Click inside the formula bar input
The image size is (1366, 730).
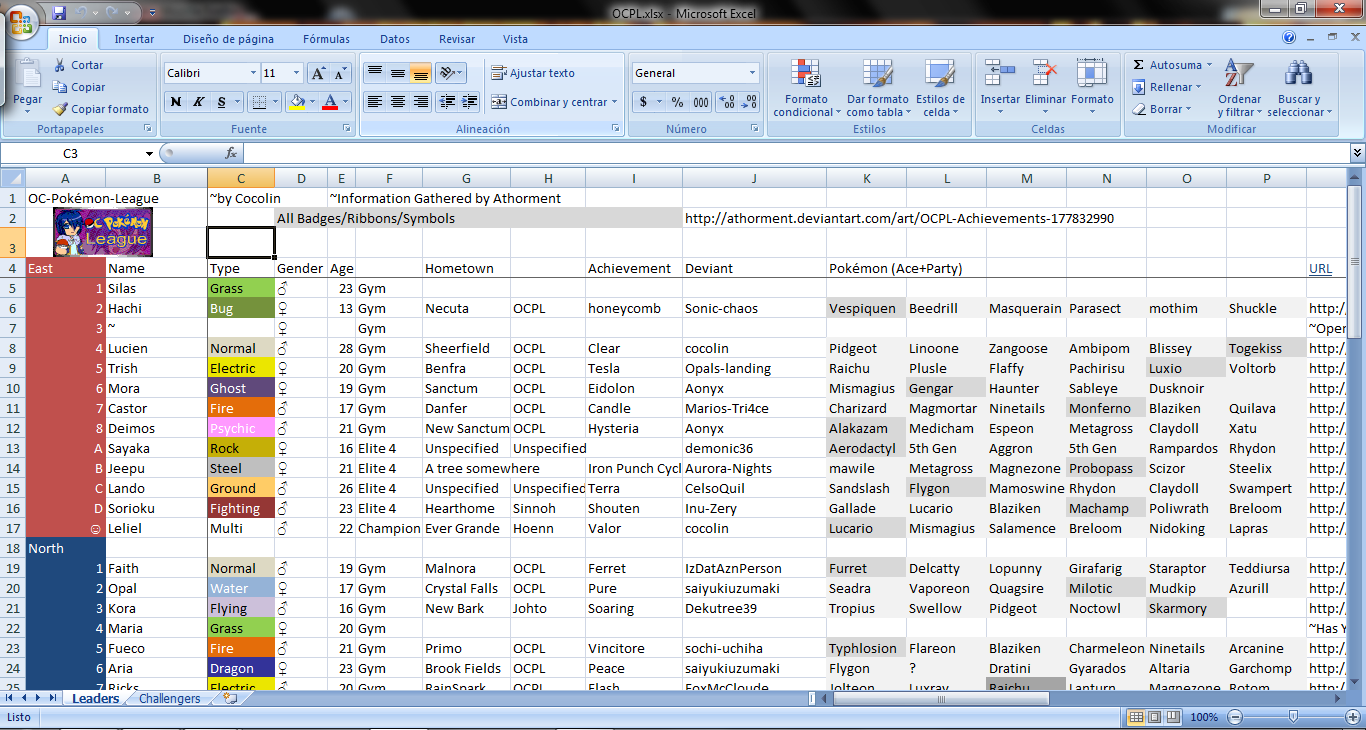pyautogui.click(x=796, y=153)
